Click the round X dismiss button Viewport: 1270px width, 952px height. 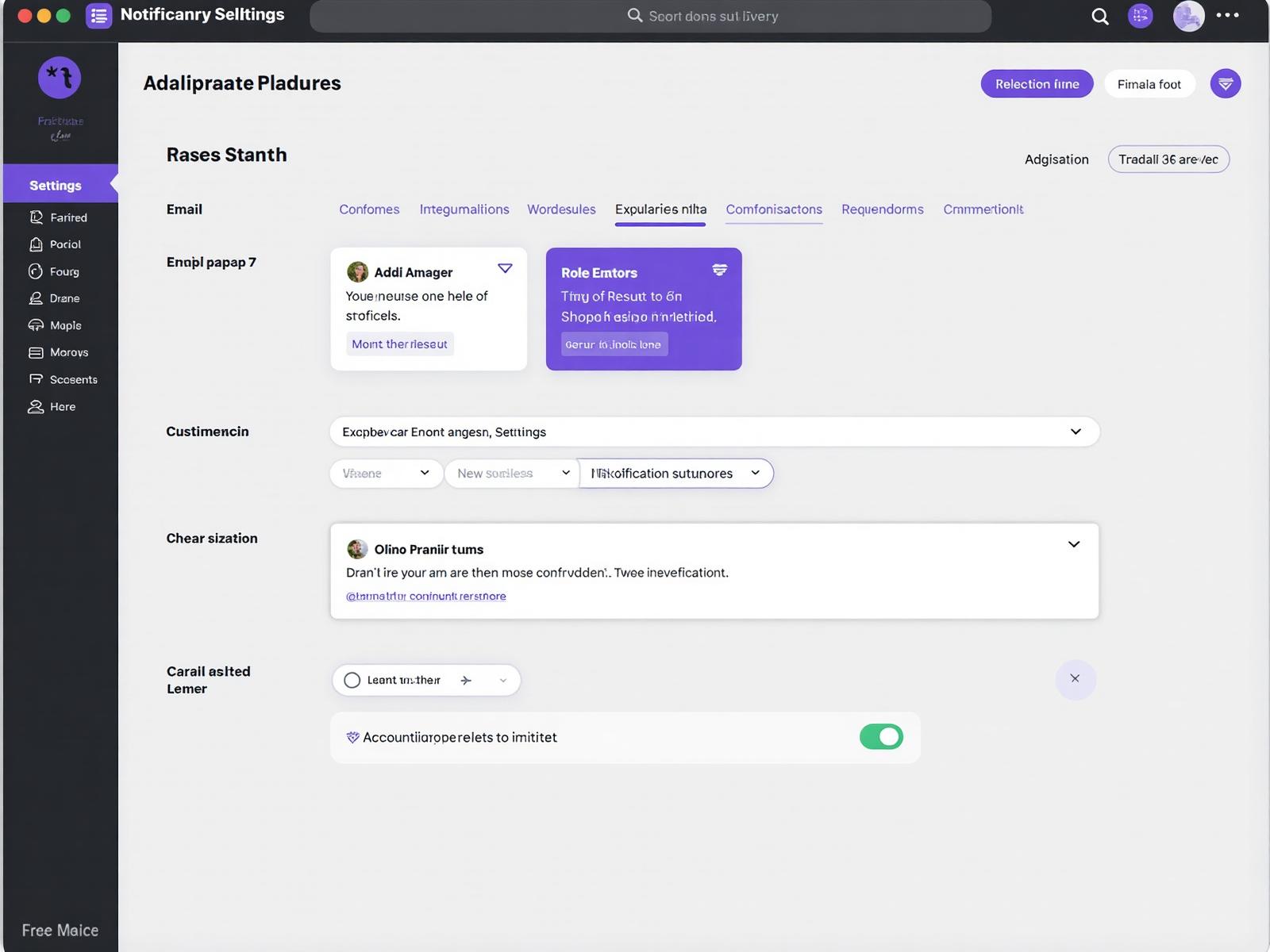click(1075, 679)
